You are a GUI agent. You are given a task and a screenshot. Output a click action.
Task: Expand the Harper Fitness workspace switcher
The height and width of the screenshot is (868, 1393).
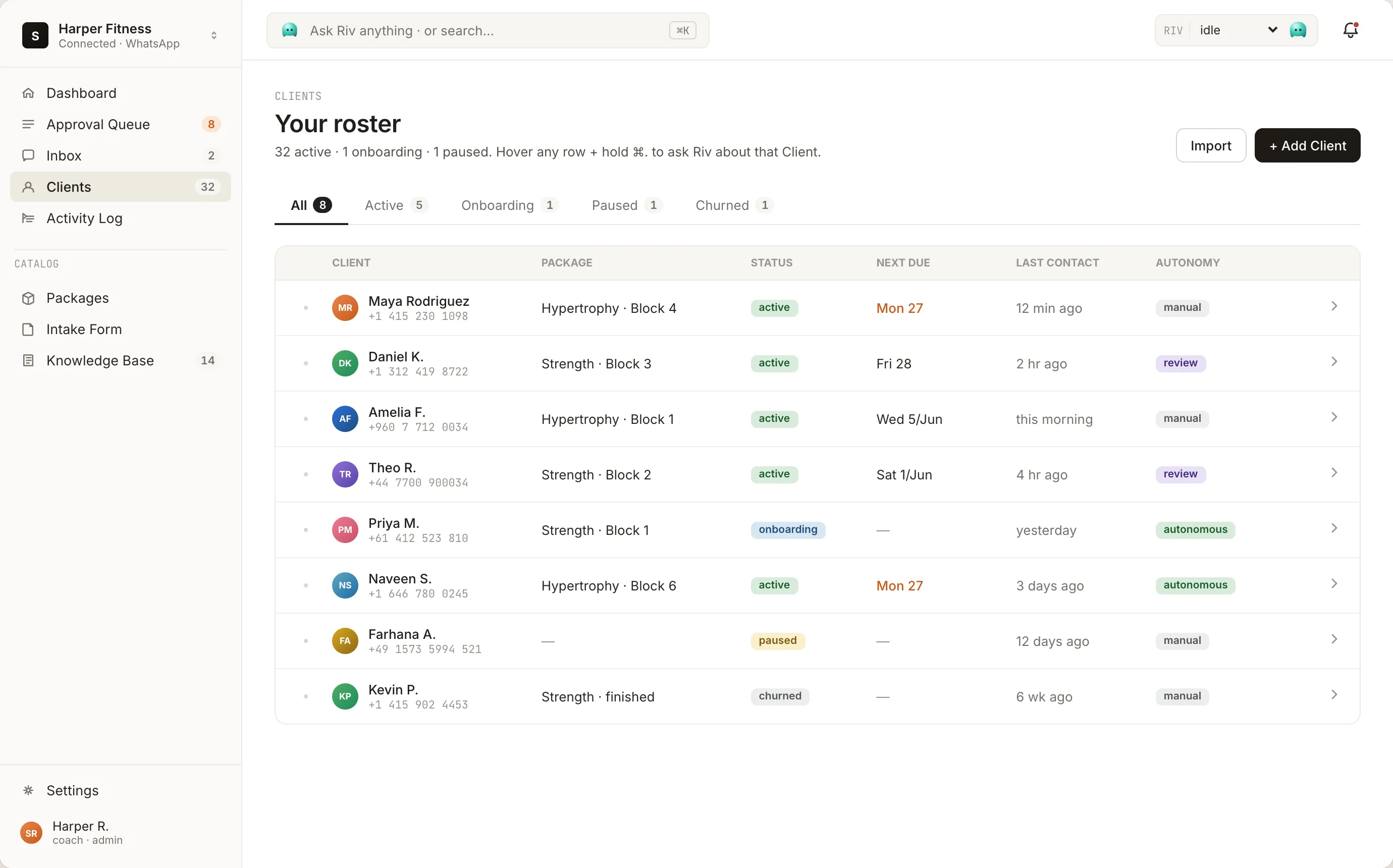213,36
